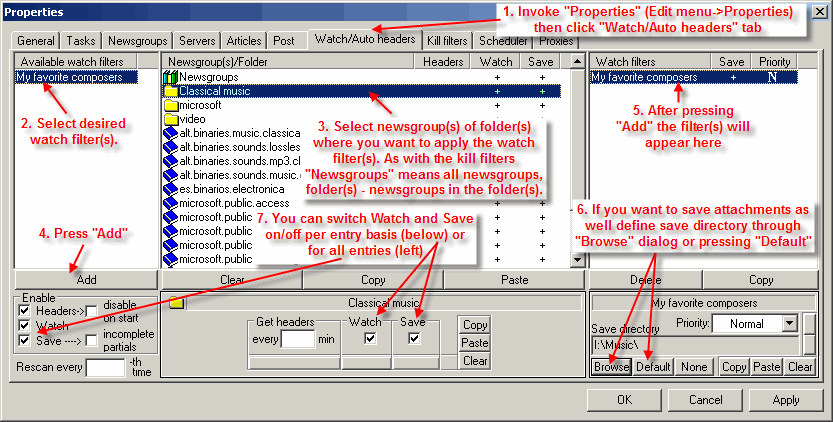Click the yellow folder icon in the entry details panel
The width and height of the screenshot is (833, 422).
[176, 303]
